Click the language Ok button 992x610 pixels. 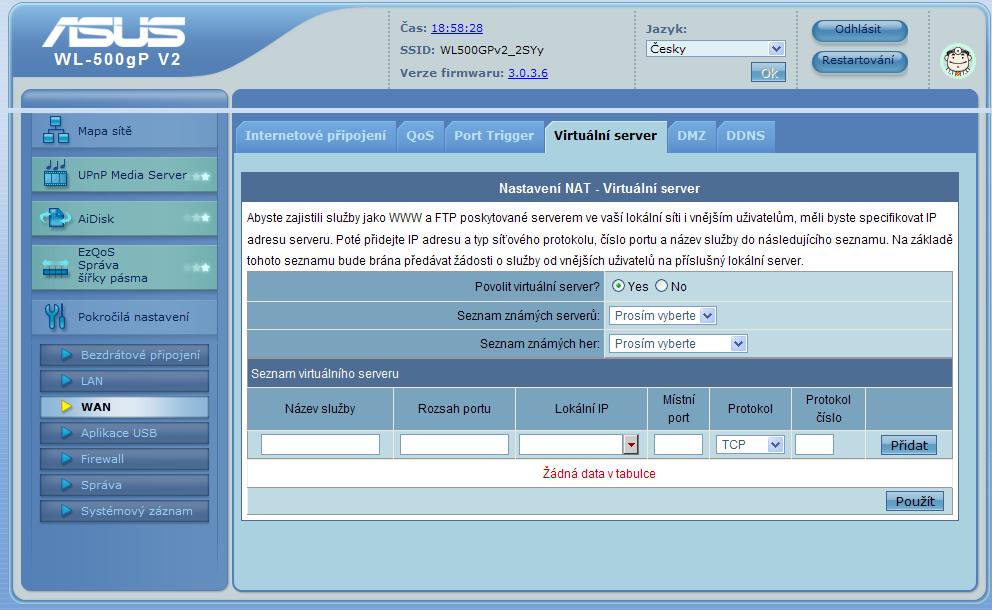(x=768, y=73)
